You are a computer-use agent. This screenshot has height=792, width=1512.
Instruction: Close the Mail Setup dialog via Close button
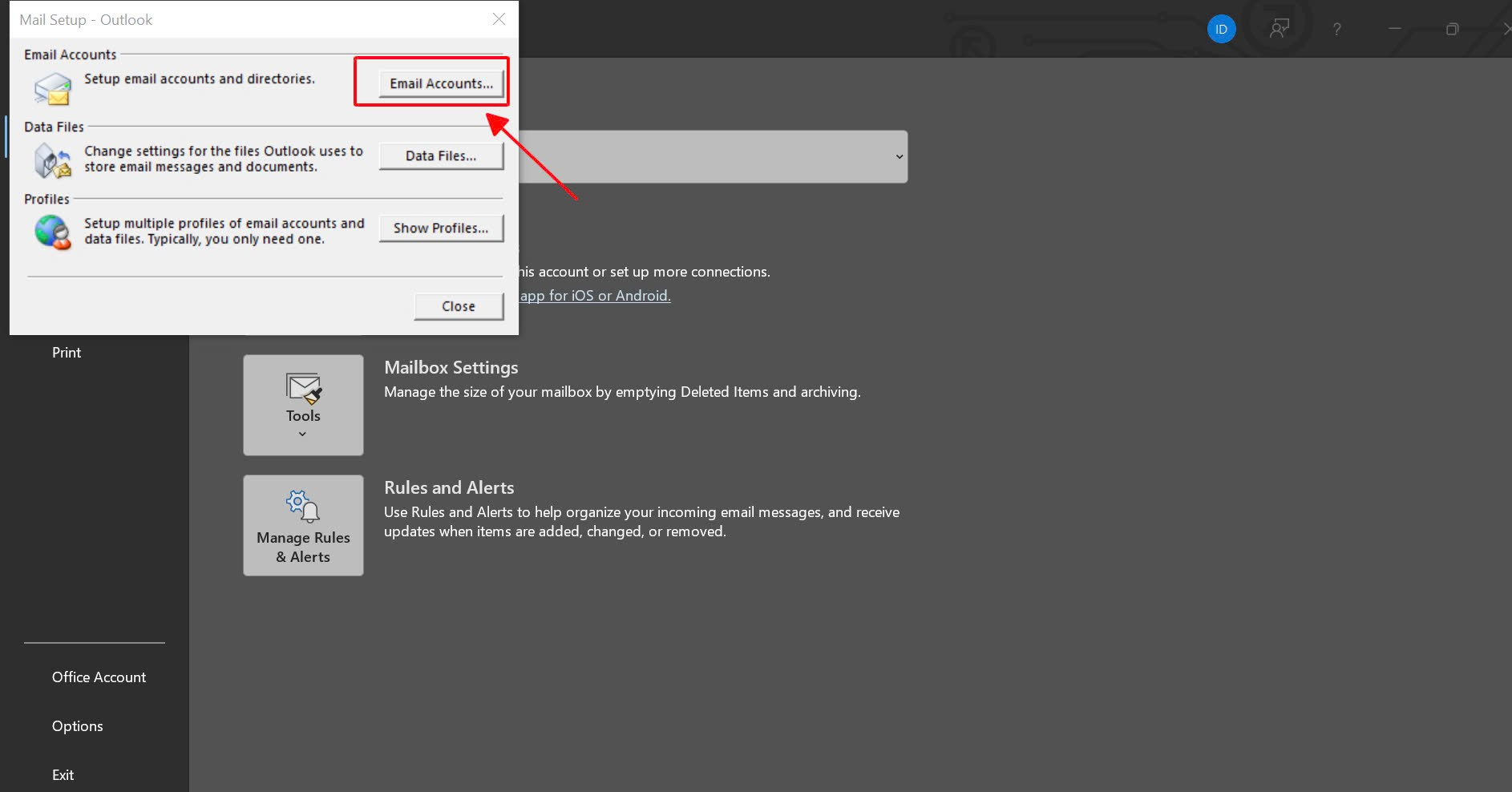pos(459,306)
